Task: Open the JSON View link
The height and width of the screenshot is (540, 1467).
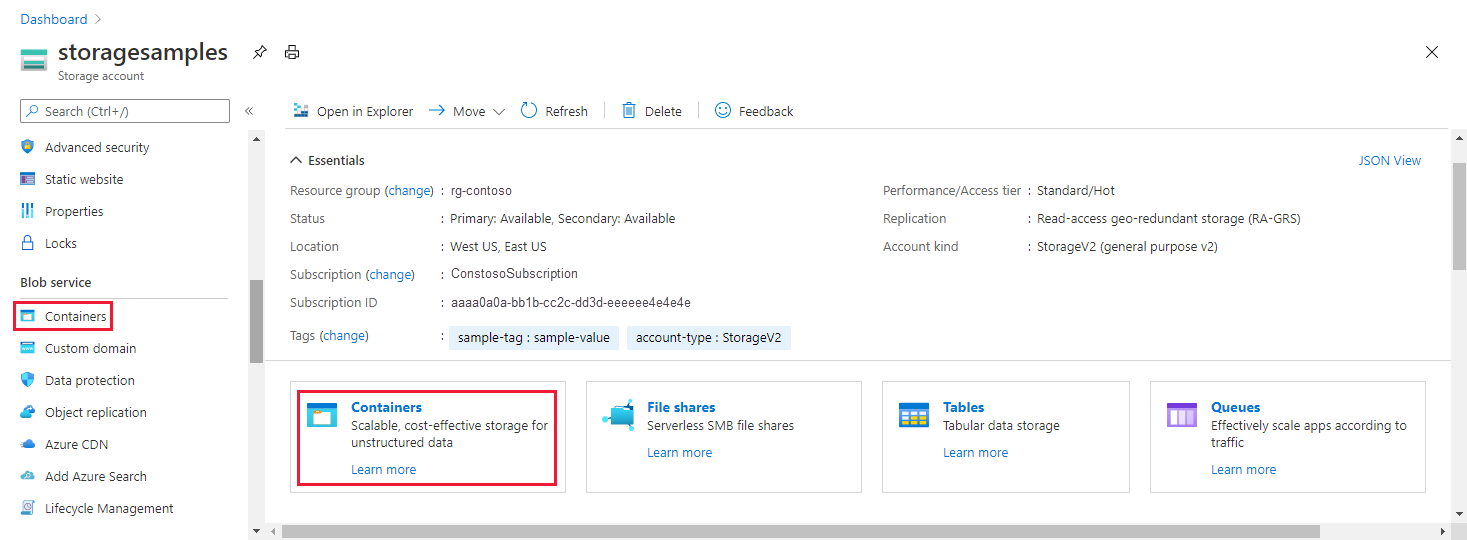Action: pos(1389,160)
